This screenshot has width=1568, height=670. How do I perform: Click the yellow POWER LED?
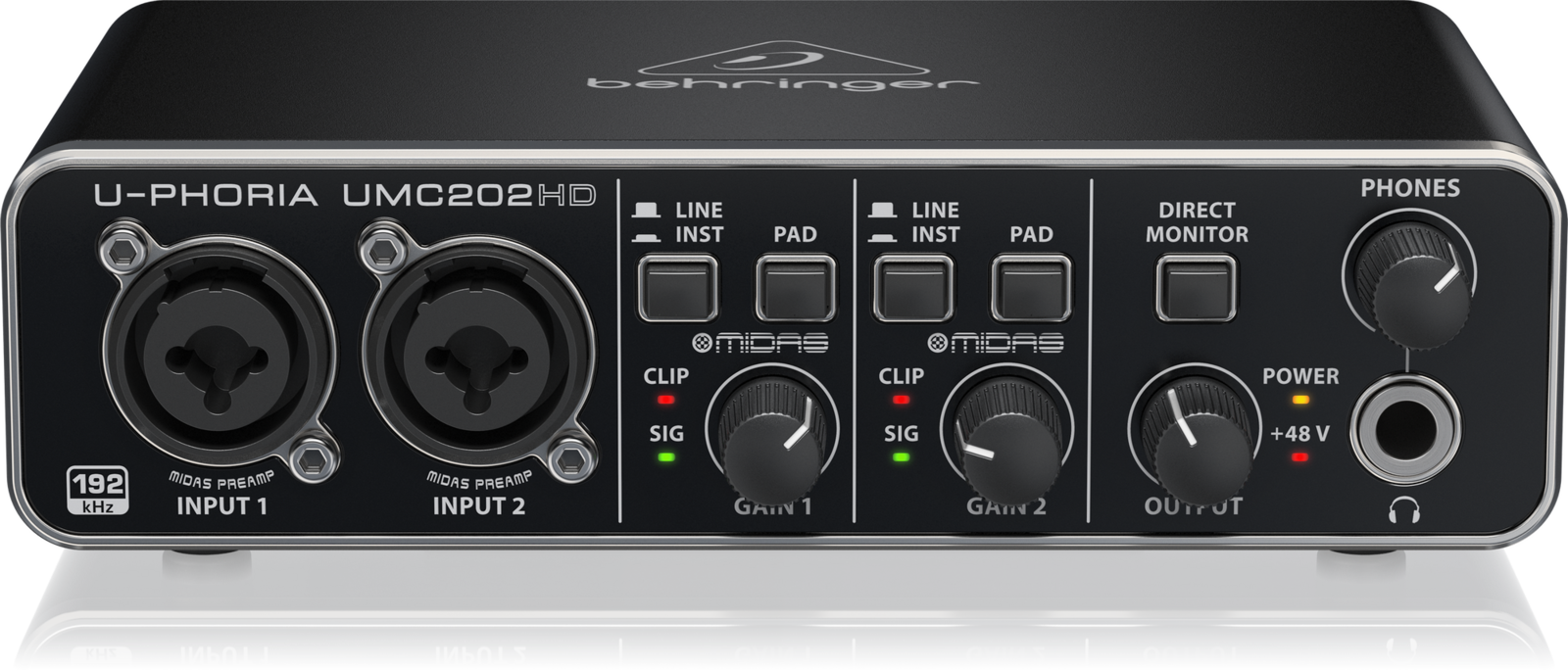1300,400
